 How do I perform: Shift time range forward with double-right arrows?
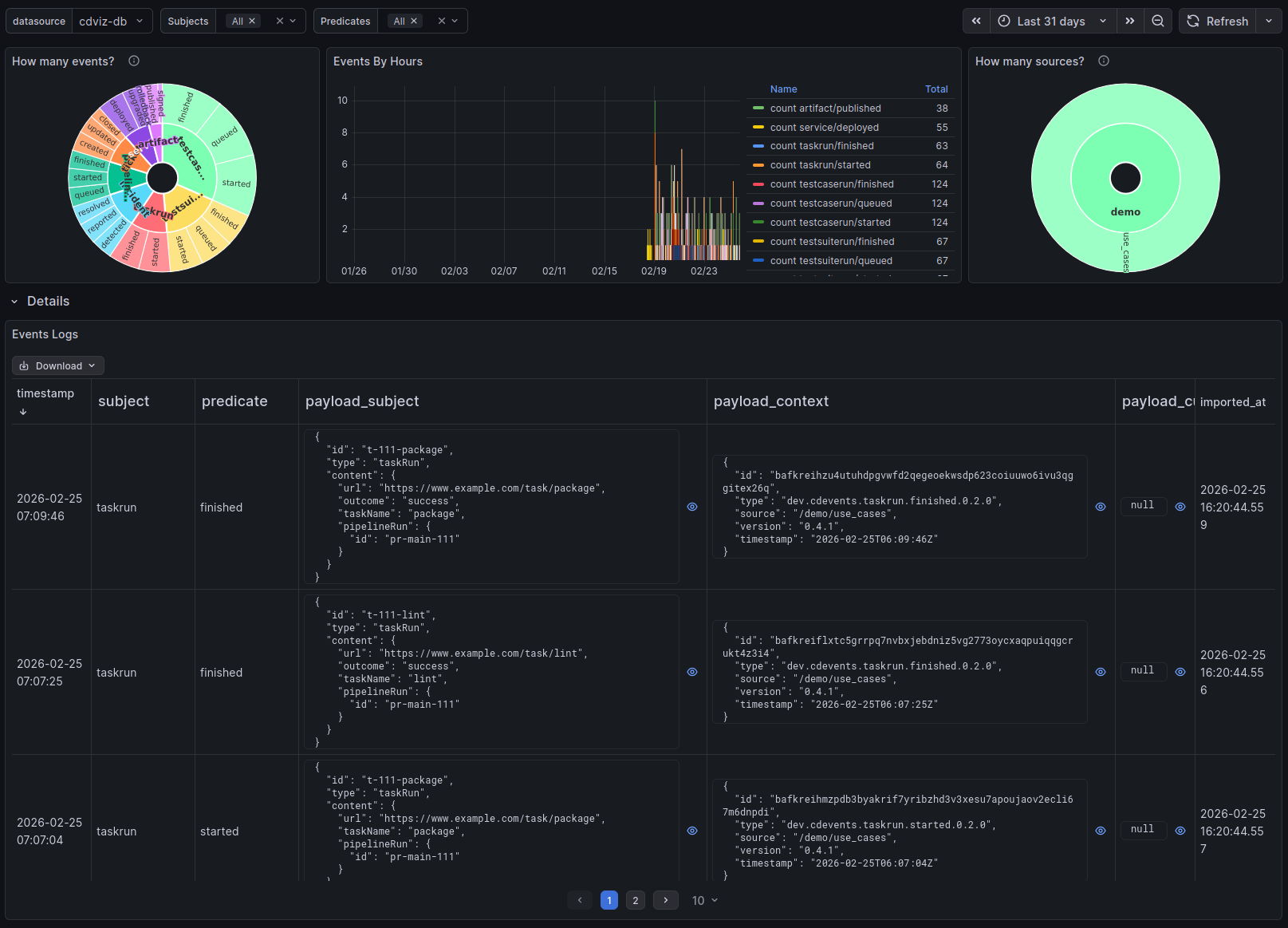1129,22
